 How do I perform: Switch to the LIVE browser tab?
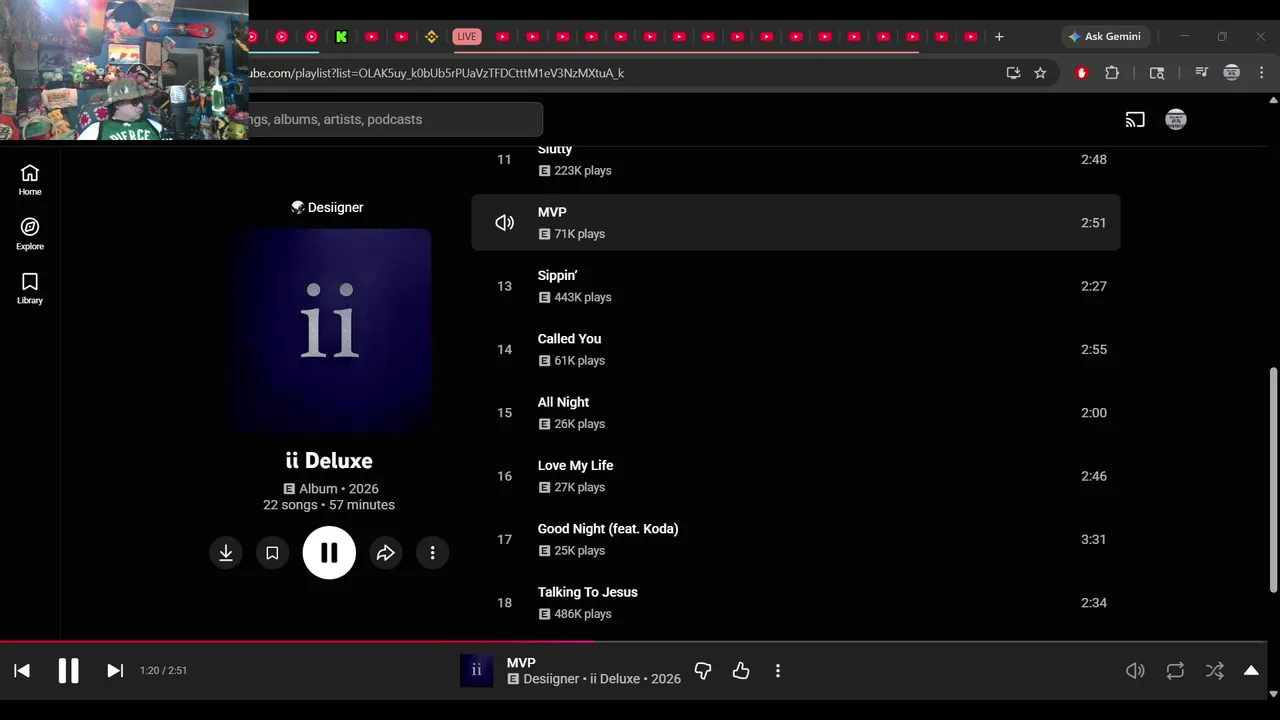coord(467,37)
